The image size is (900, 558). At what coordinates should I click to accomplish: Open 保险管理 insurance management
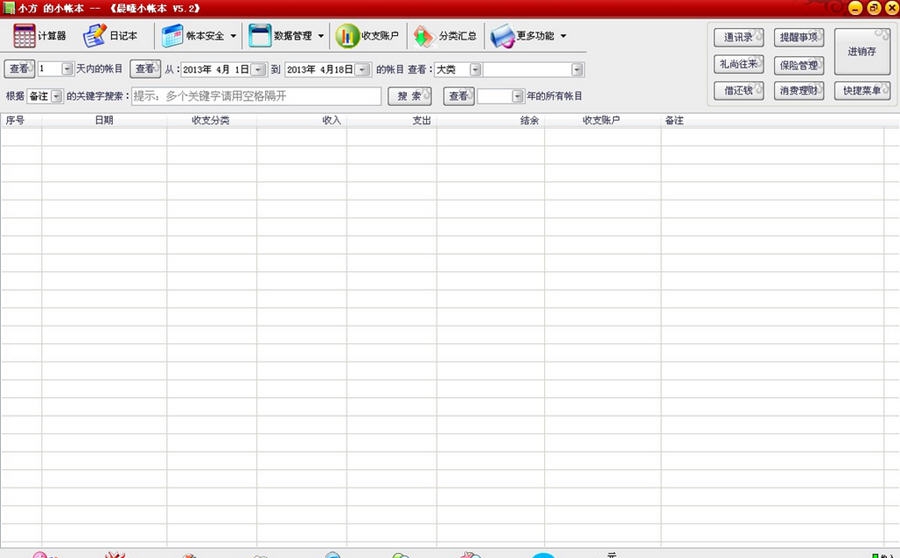pos(798,65)
